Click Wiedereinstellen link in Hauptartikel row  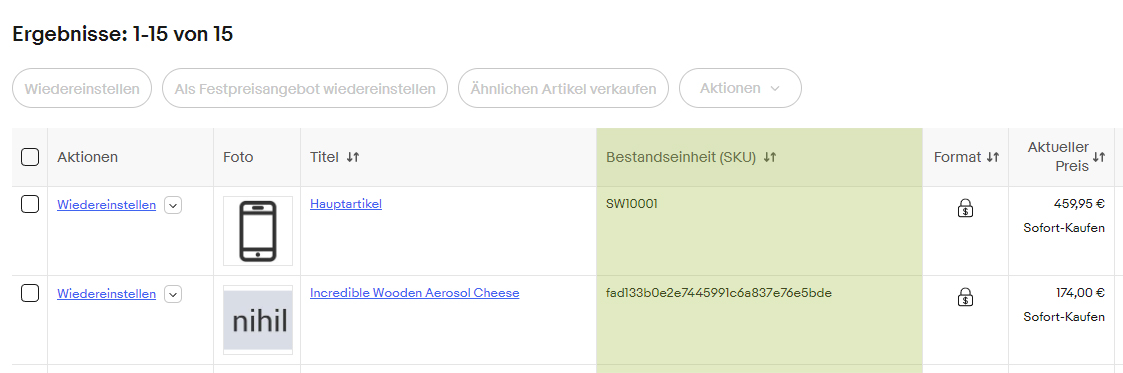coord(107,205)
